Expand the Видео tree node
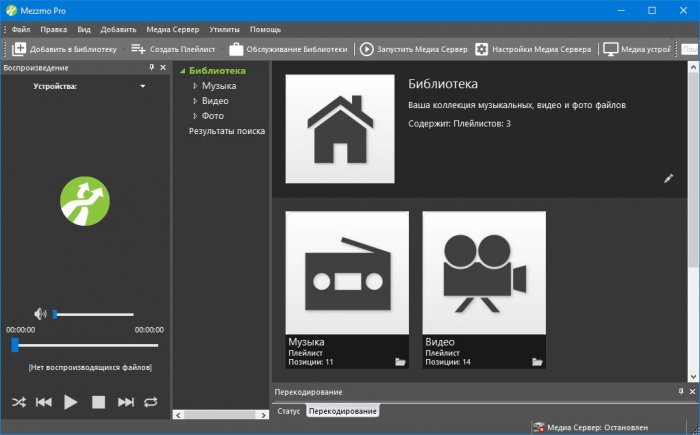The width and height of the screenshot is (700, 435). point(195,101)
